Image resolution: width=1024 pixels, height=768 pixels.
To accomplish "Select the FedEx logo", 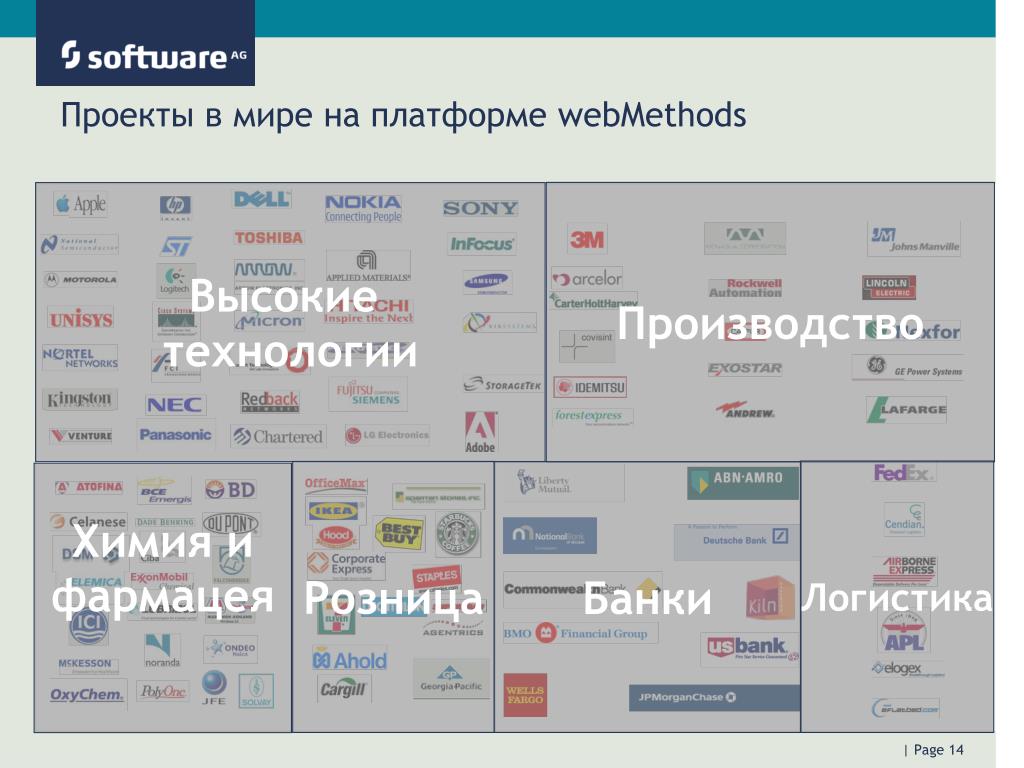I will click(904, 472).
